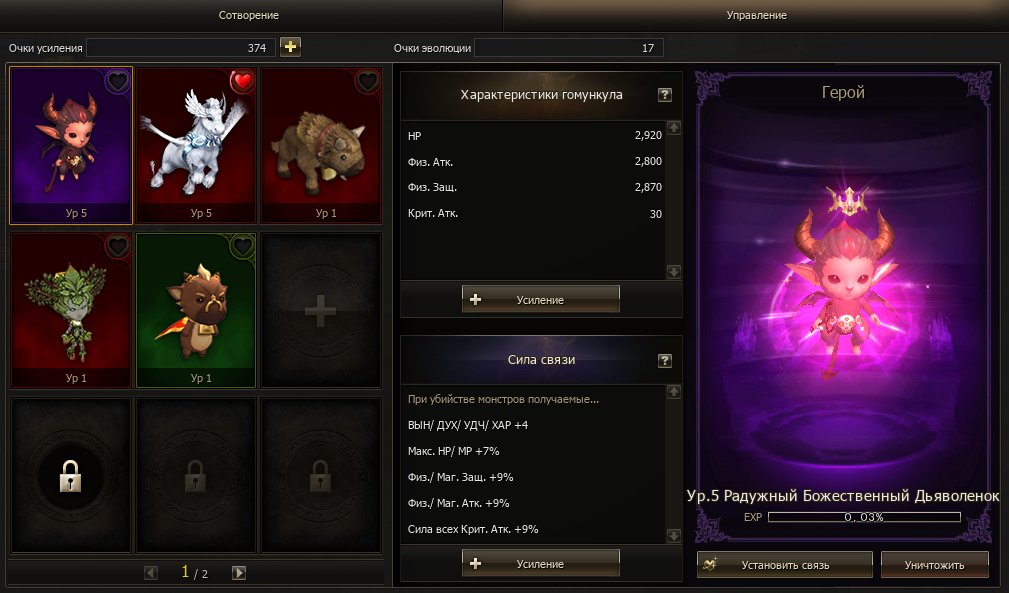This screenshot has width=1009, height=593.
Task: Switch to the Управление tab
Action: (756, 15)
